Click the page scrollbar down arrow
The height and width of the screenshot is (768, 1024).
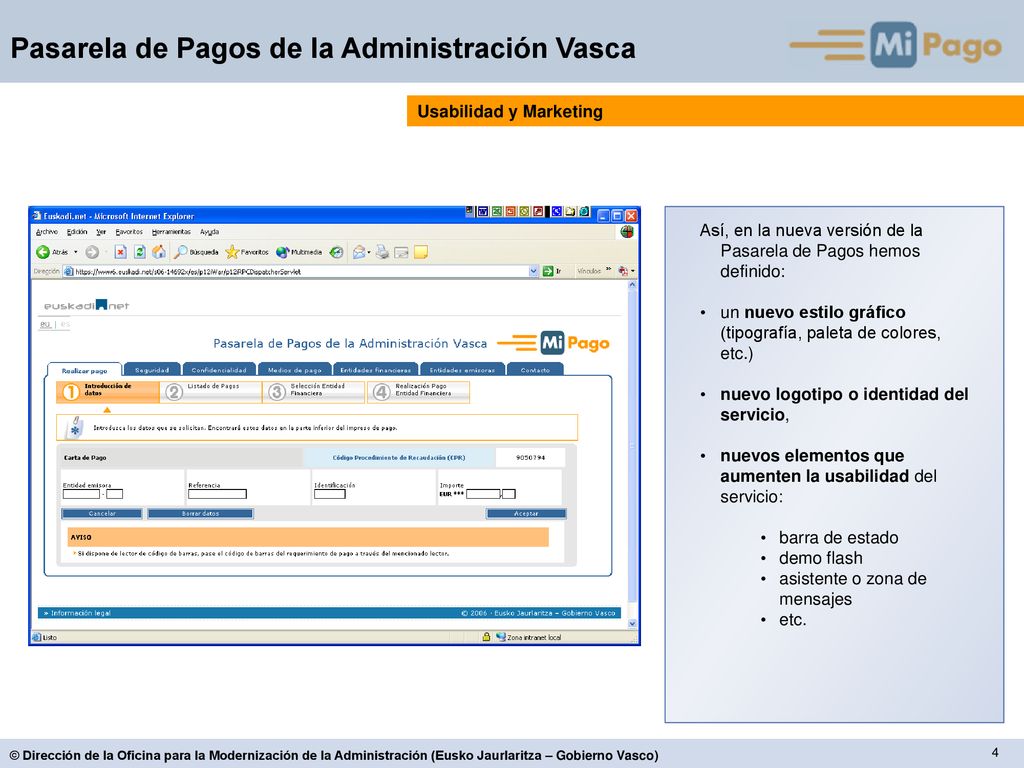[632, 623]
